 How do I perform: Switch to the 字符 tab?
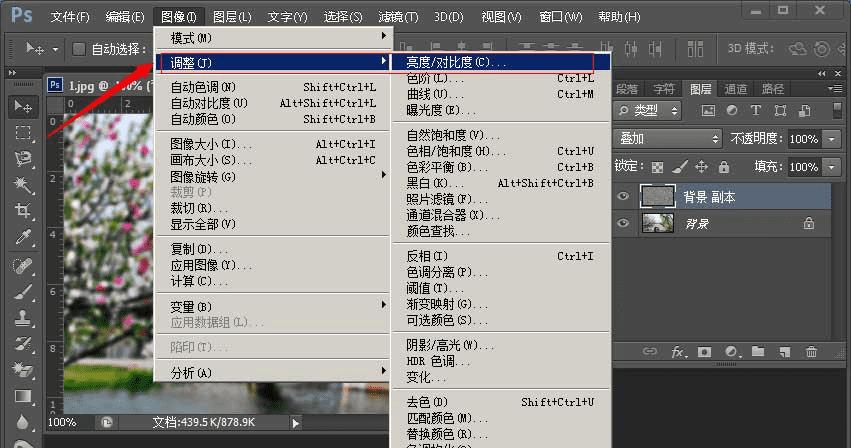(x=663, y=89)
